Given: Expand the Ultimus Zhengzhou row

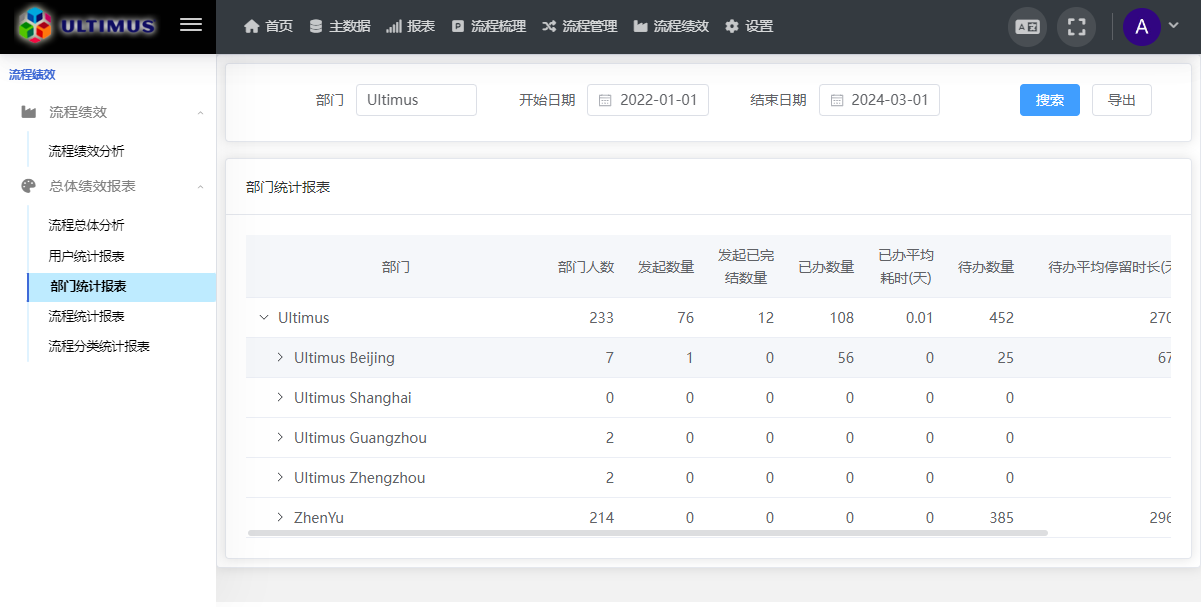Looking at the screenshot, I should click(280, 478).
